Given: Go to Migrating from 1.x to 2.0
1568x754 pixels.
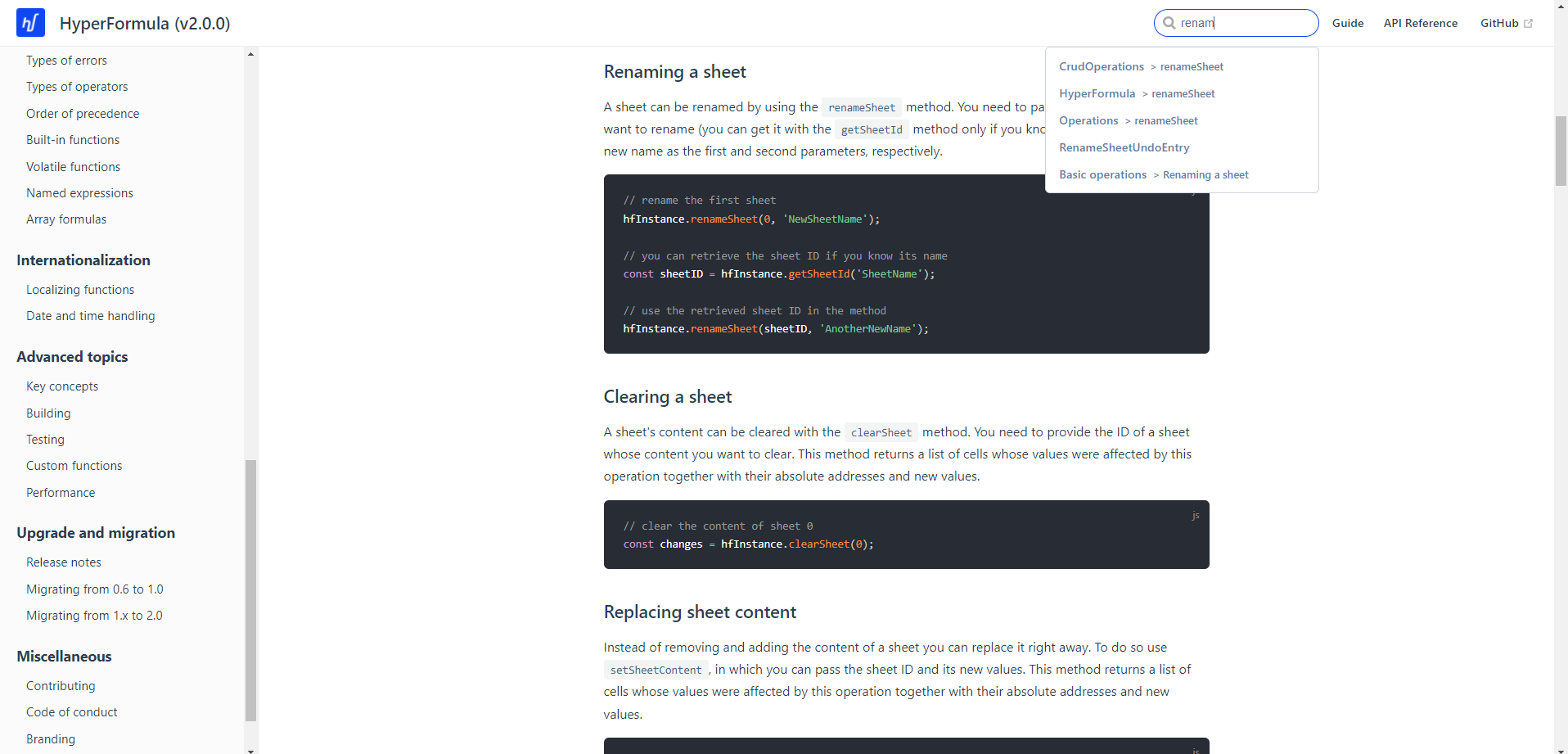Looking at the screenshot, I should (x=94, y=615).
